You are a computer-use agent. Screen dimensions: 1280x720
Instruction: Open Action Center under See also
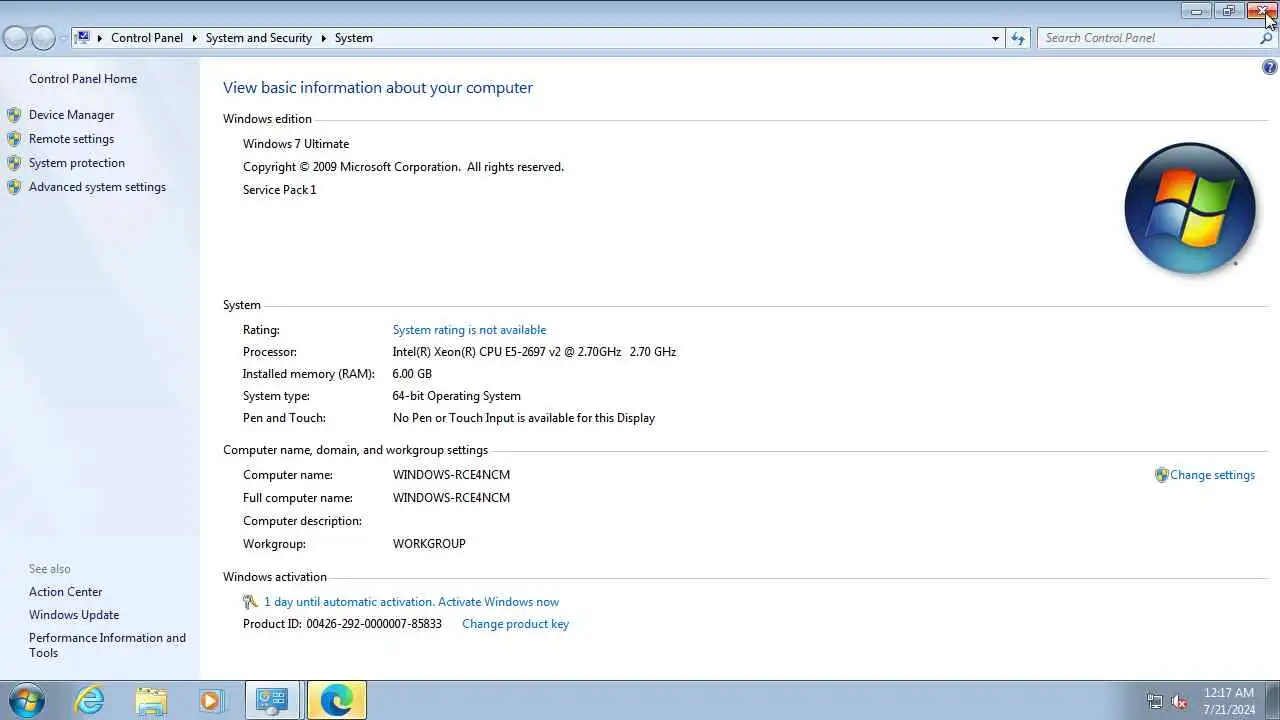(65, 592)
